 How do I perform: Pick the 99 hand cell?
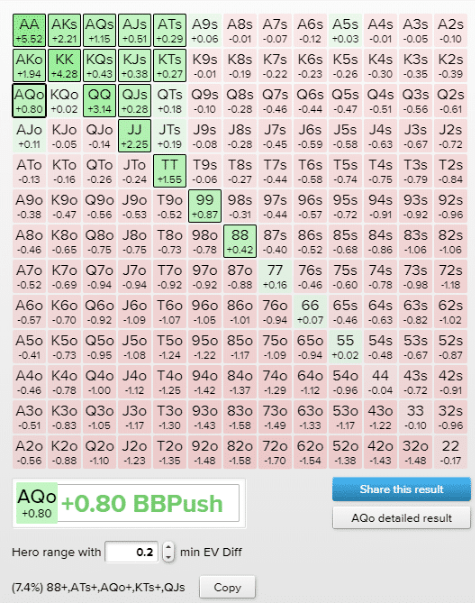[x=205, y=206]
